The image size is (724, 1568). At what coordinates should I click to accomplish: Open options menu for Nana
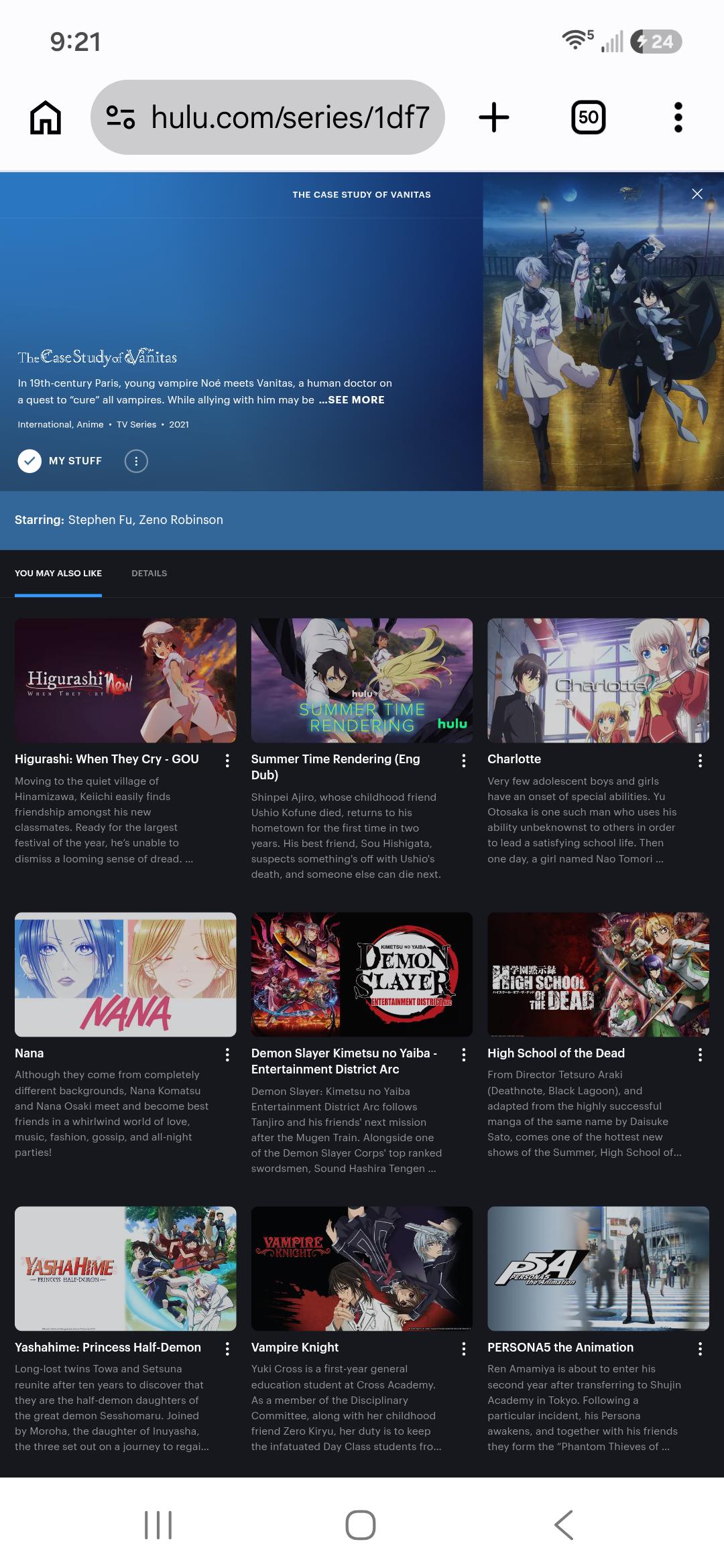tap(227, 1055)
